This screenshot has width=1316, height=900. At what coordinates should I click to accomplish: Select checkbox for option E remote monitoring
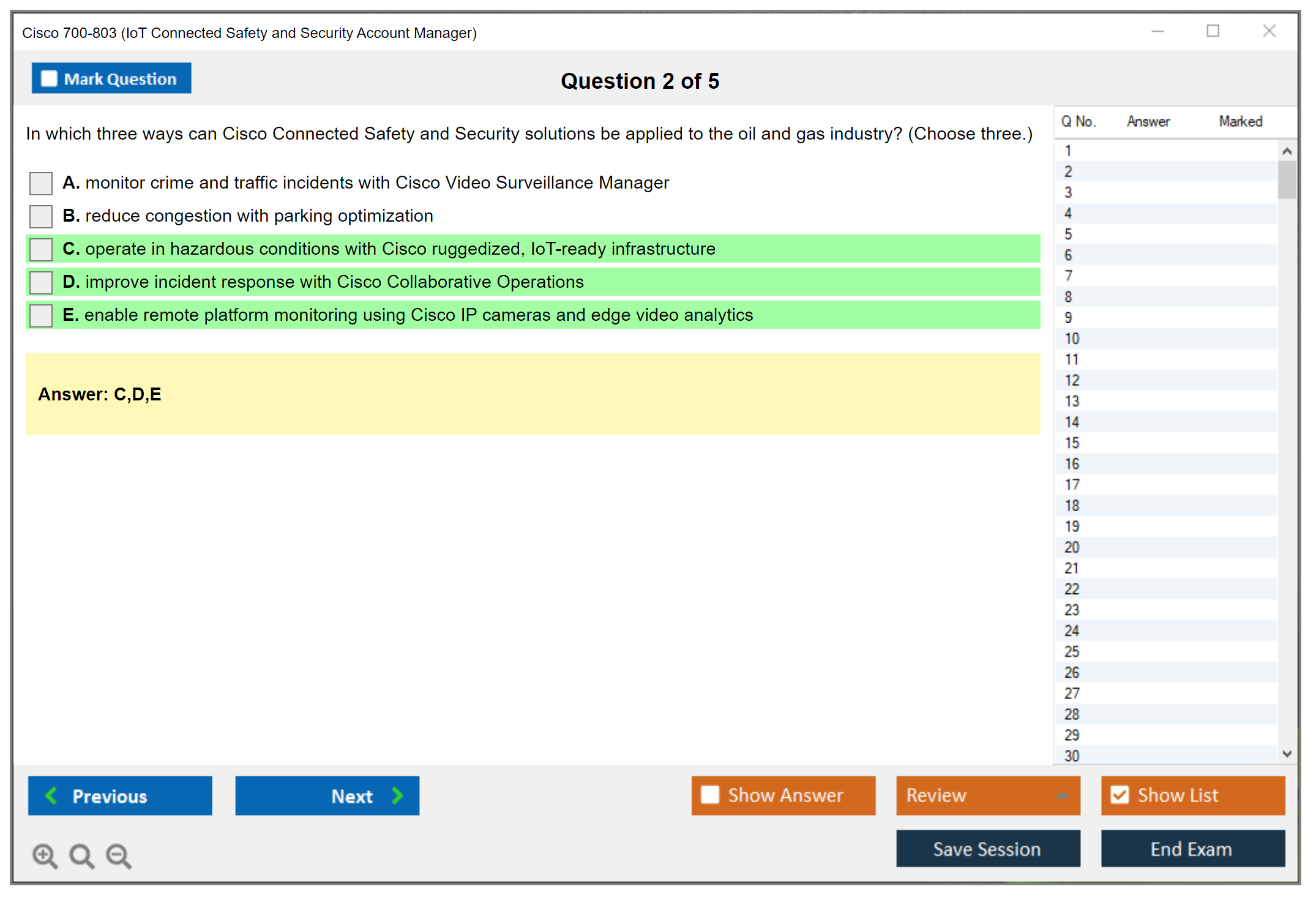pyautogui.click(x=41, y=315)
